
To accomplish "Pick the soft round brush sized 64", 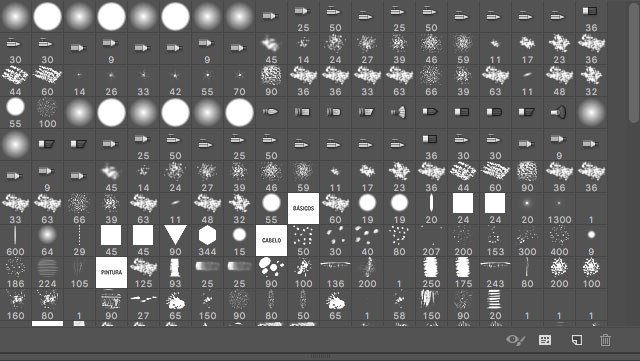I will [x=47, y=240].
